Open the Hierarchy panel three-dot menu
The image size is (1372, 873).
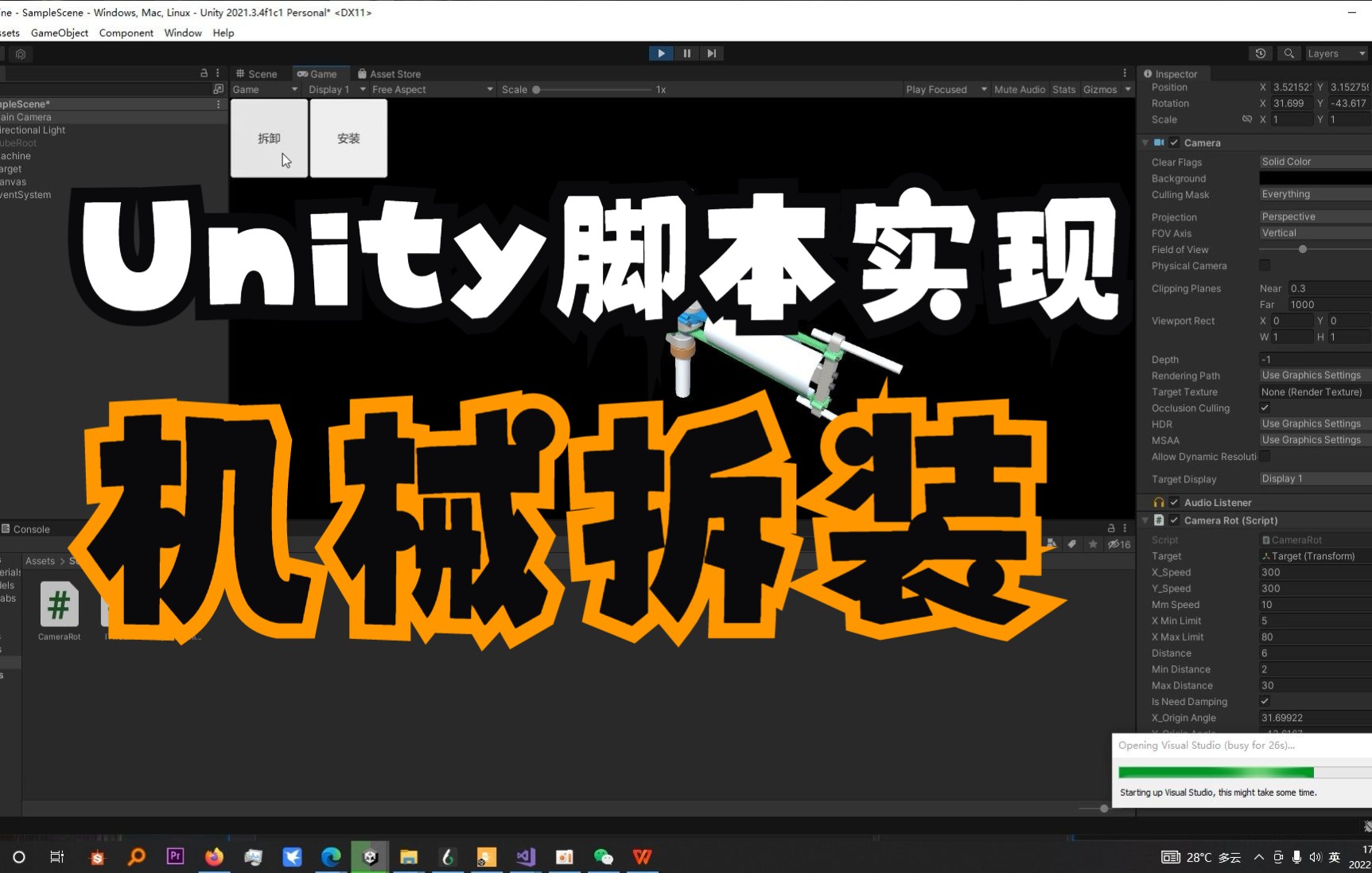point(217,72)
